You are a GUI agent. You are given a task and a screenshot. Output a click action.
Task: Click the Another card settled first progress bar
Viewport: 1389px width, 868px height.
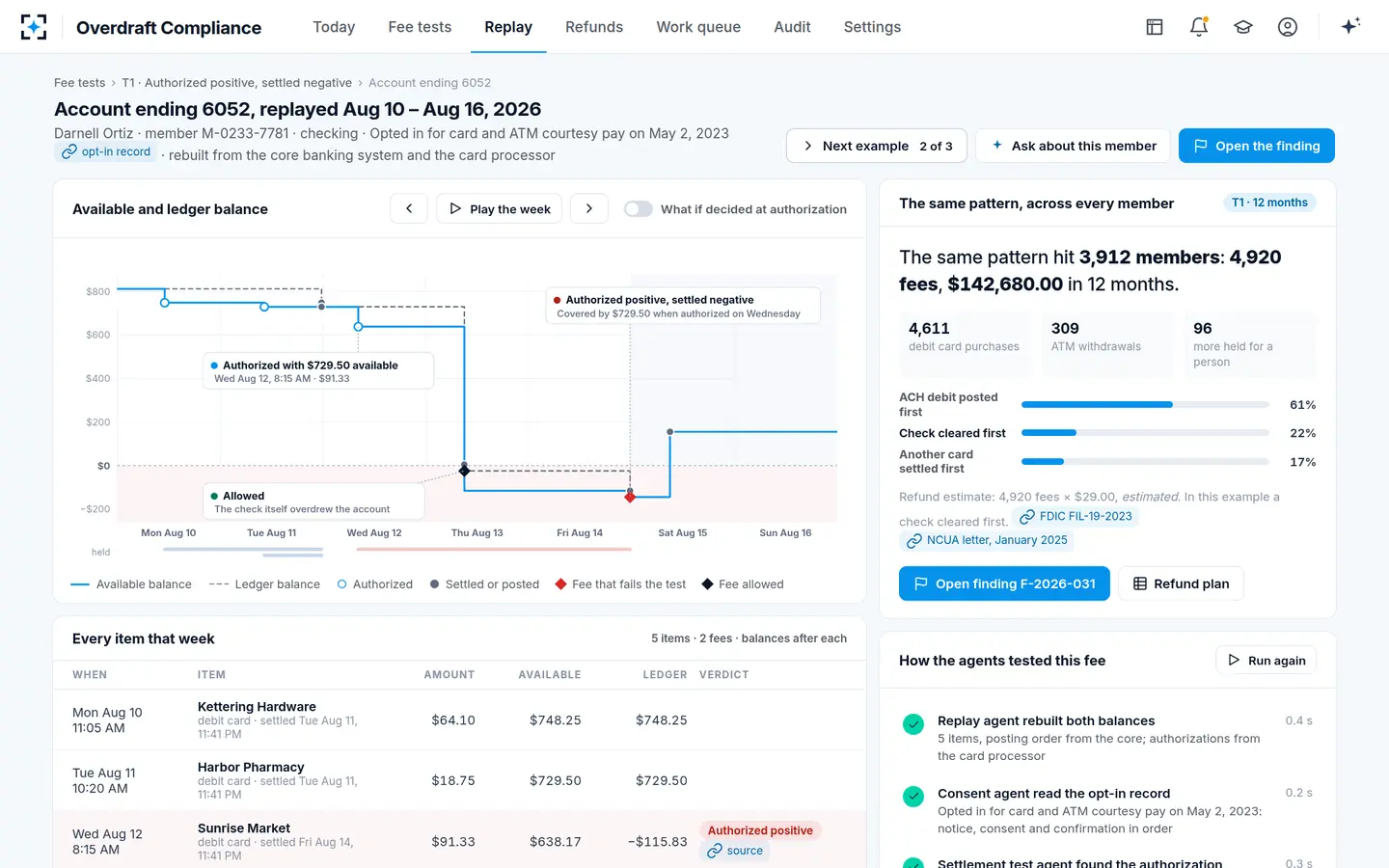tap(1145, 462)
